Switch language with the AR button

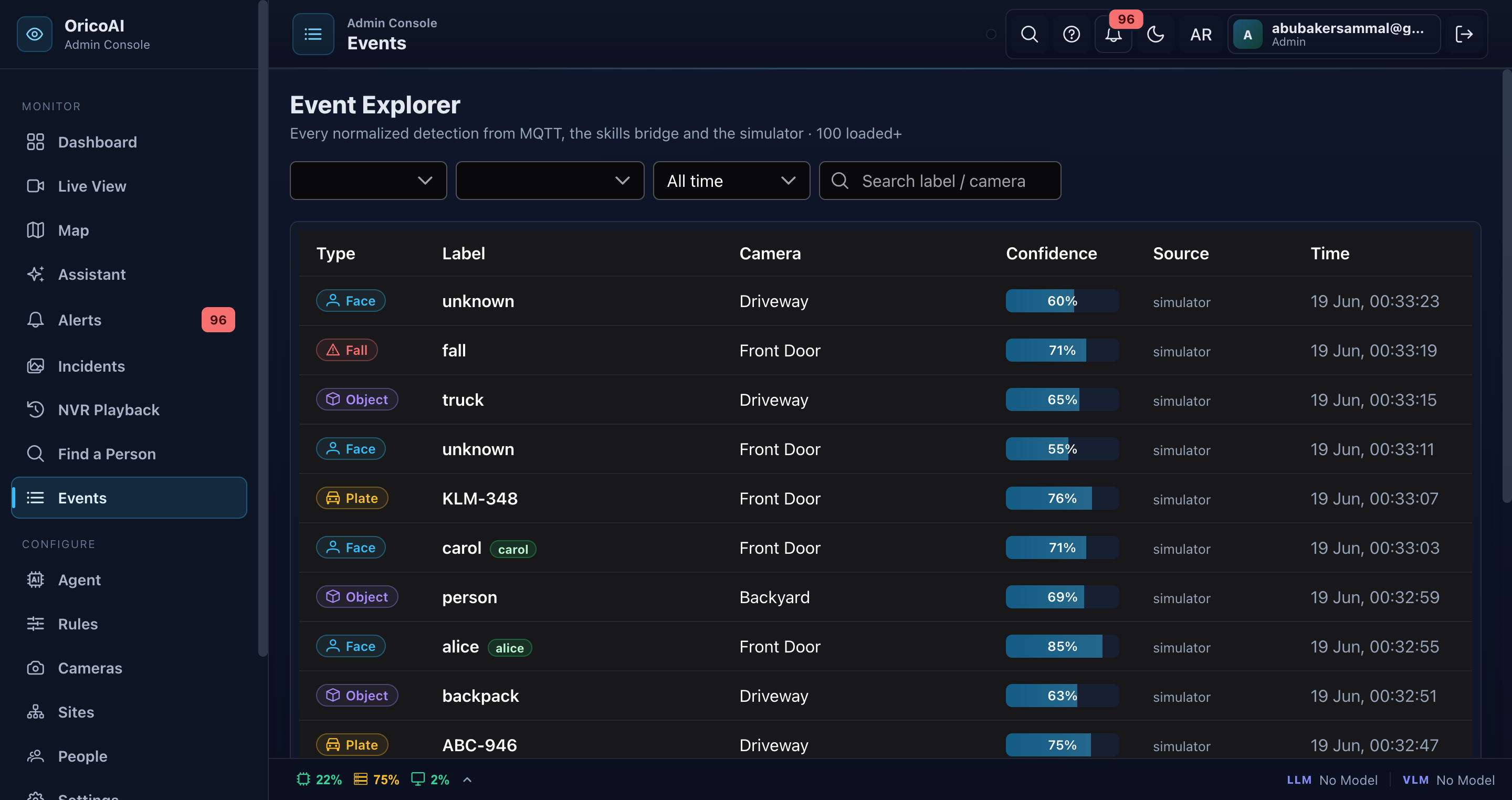(x=1200, y=34)
